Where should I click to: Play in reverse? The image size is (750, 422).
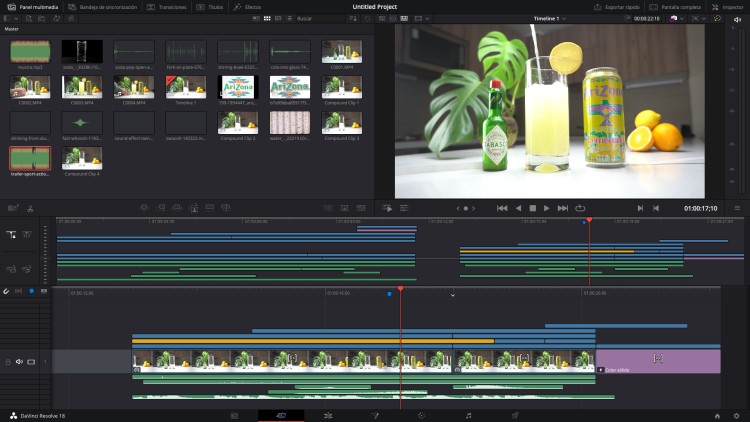518,208
